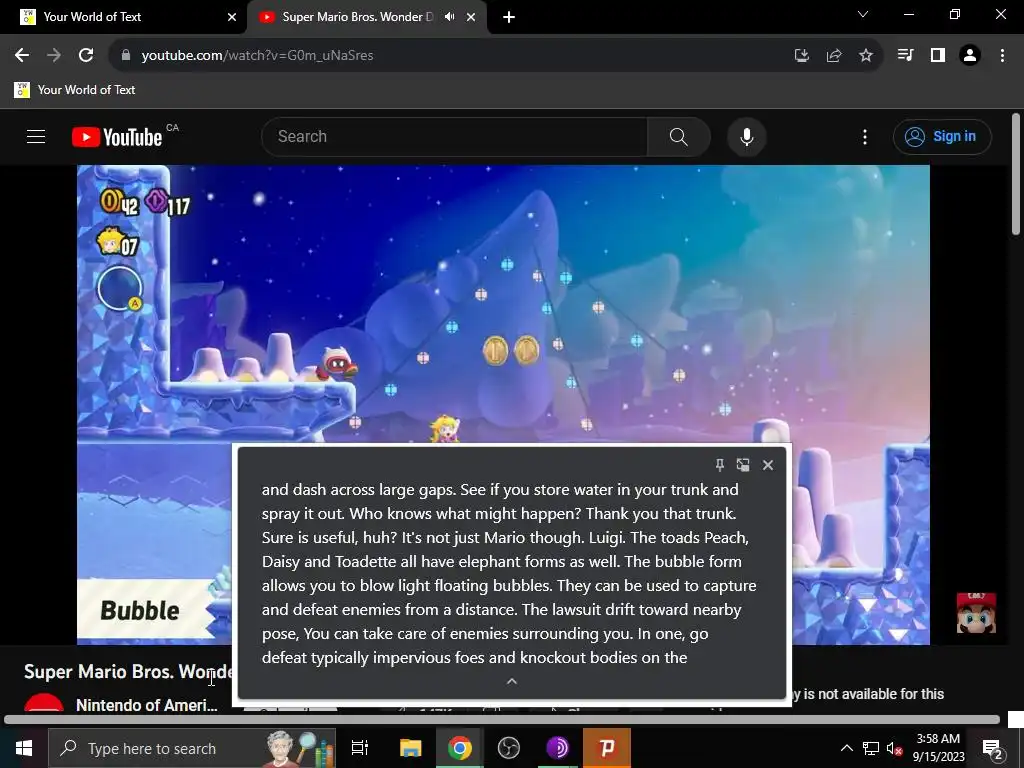Click the muted volume tray icon
Image resolution: width=1024 pixels, height=768 pixels.
[894, 748]
